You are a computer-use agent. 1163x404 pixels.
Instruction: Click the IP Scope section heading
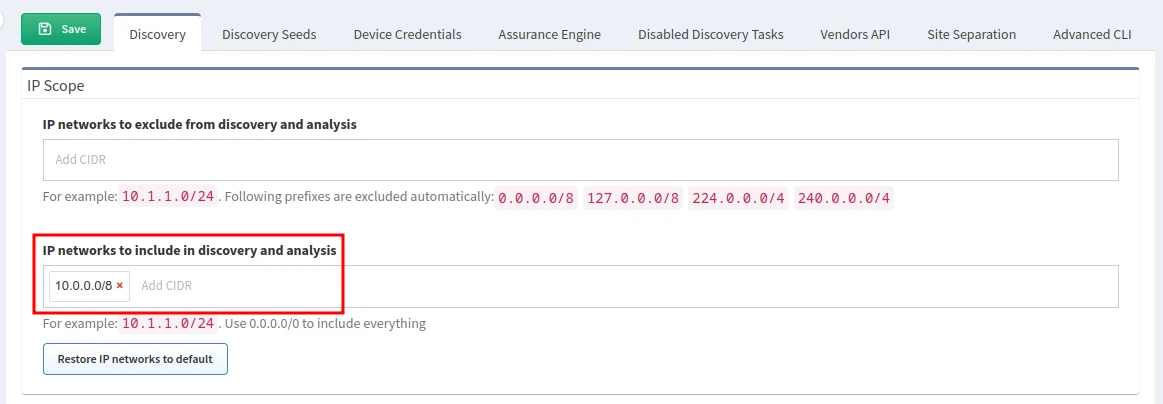click(56, 86)
